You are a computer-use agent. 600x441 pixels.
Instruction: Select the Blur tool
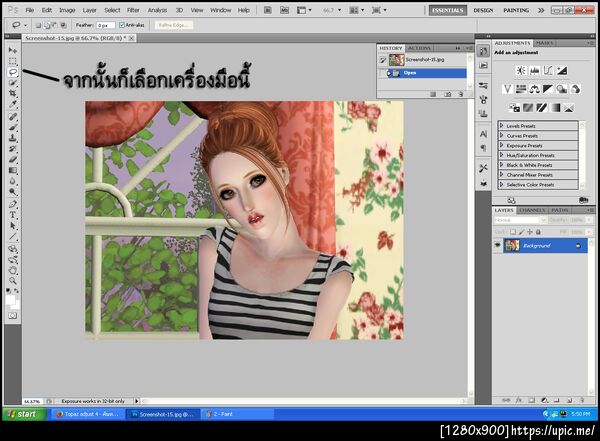[x=13, y=181]
